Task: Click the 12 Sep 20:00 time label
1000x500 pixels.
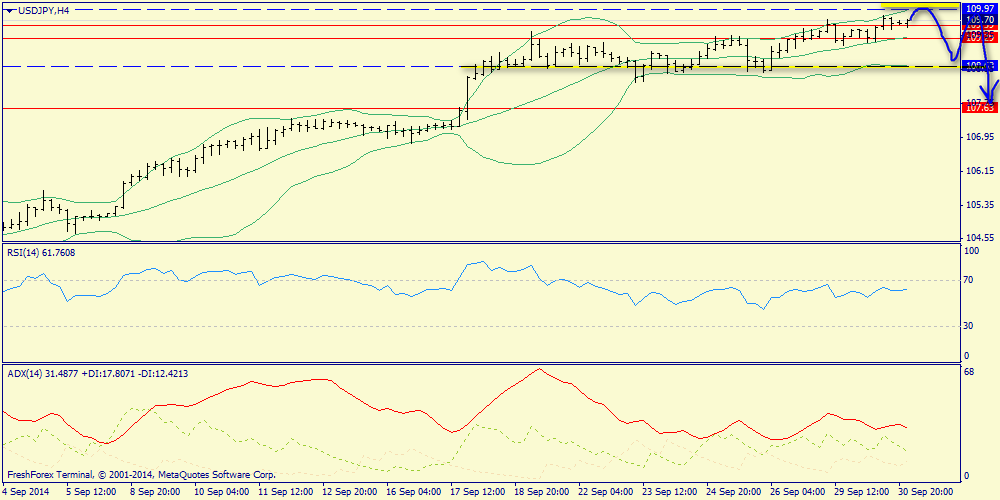Action: pyautogui.click(x=348, y=493)
